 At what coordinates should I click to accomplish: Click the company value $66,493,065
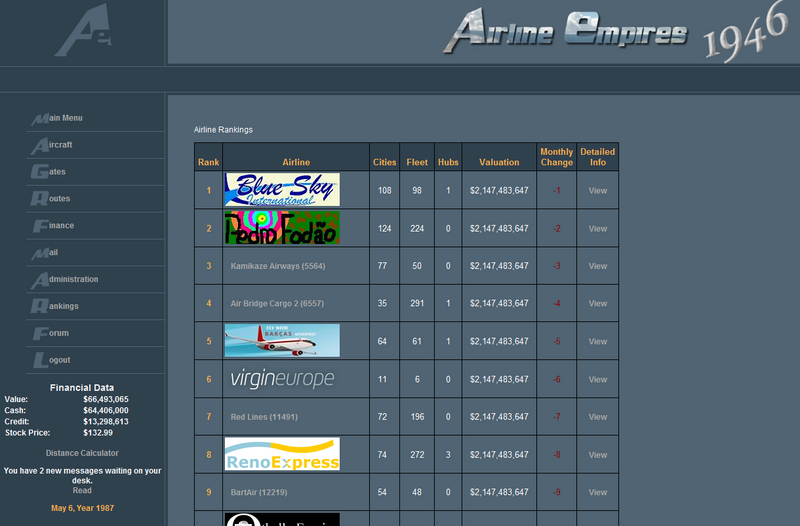click(106, 399)
